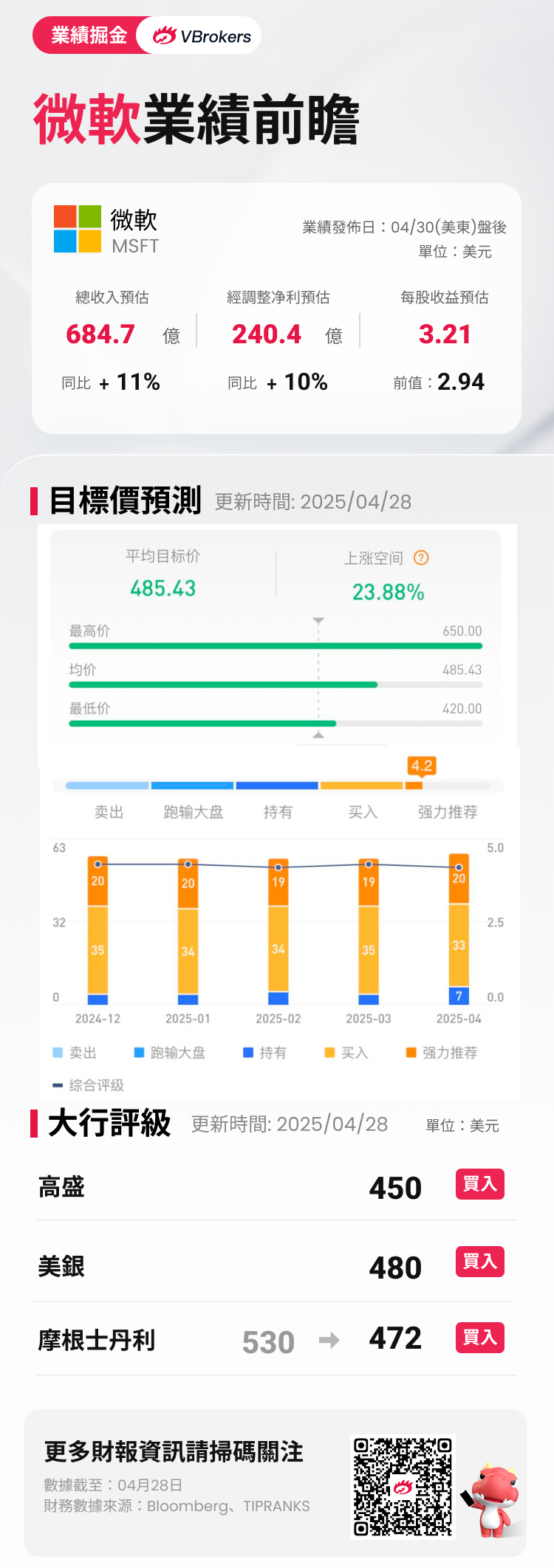Click the 摩根士丹利 買入 rating tag
The width and height of the screenshot is (554, 1568).
point(479,1338)
